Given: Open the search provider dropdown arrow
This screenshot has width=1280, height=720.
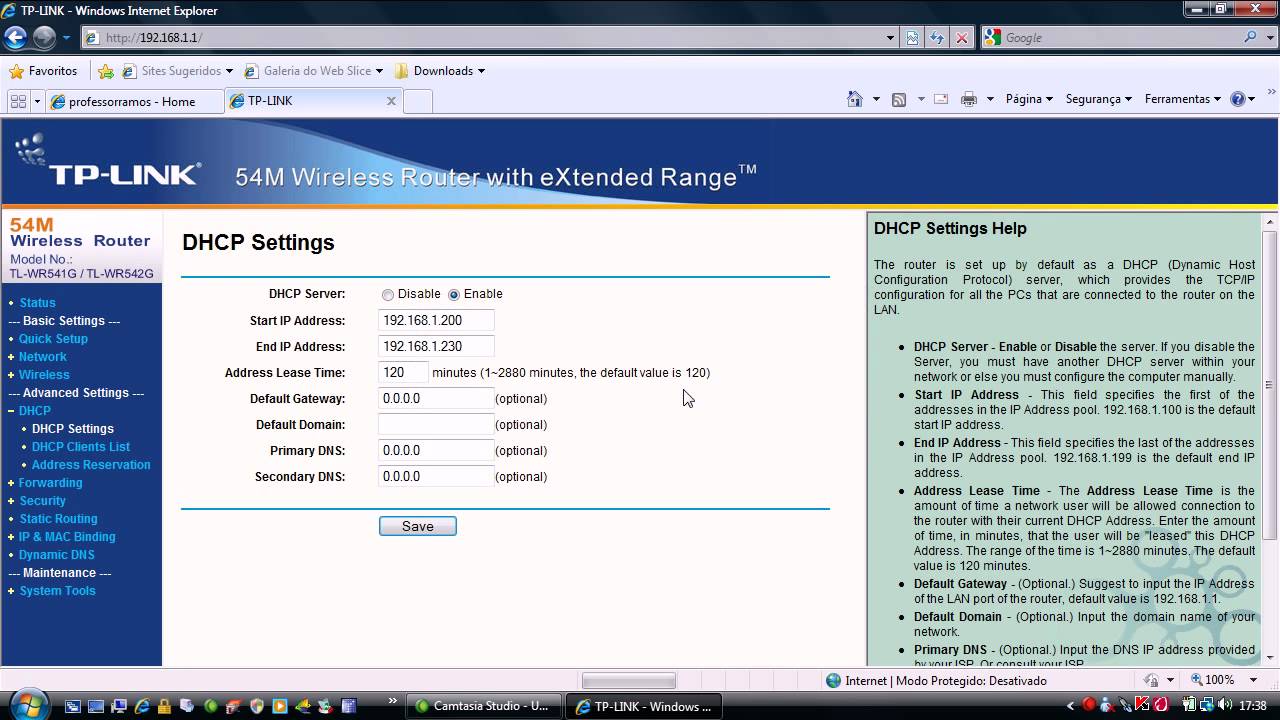Looking at the screenshot, I should (x=1270, y=37).
